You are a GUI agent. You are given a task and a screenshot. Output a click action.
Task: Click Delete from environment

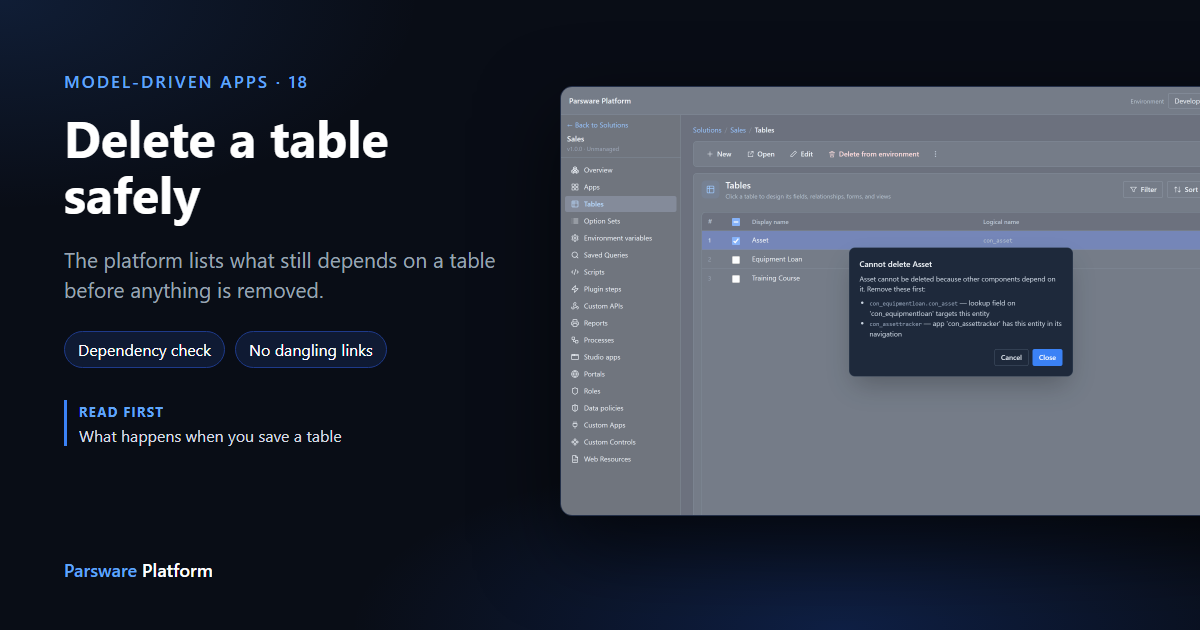point(873,154)
